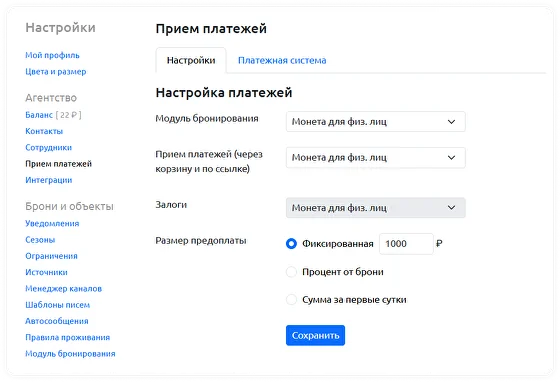This screenshot has height=382, width=560.
Task: Click the Сохранить button
Action: [315, 336]
